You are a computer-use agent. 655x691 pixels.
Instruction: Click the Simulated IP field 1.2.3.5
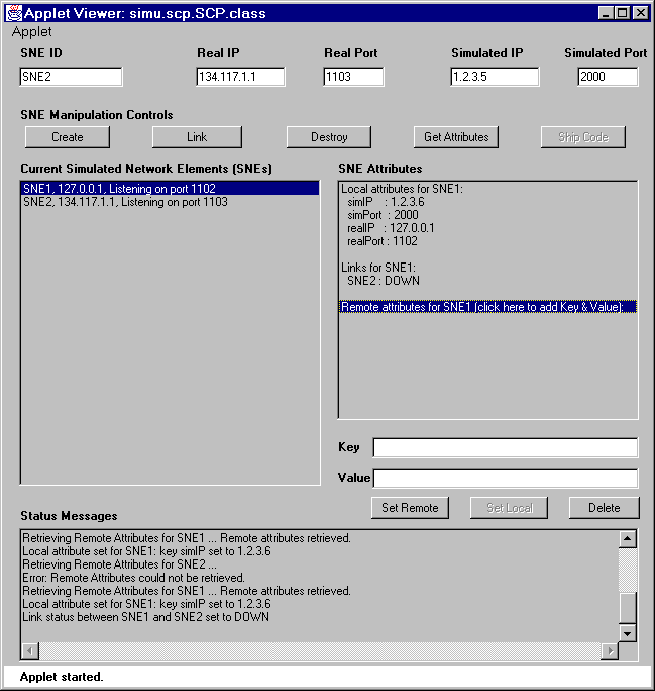tap(495, 77)
